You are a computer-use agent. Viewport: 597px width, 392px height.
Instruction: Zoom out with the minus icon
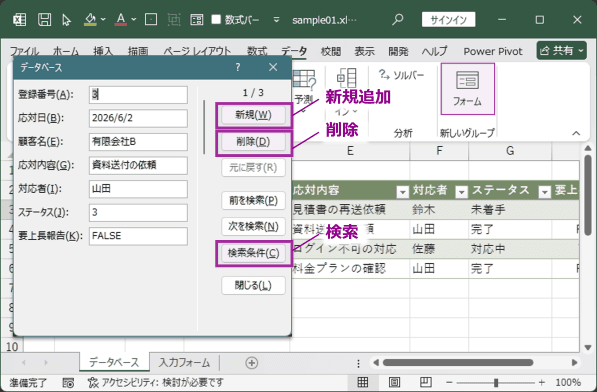tap(449, 382)
